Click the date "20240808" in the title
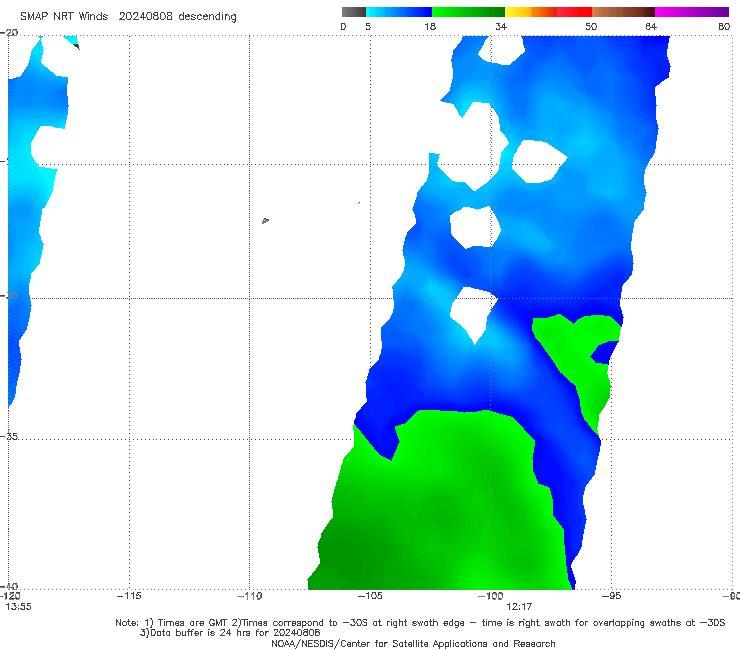The height and width of the screenshot is (650, 740). (145, 17)
